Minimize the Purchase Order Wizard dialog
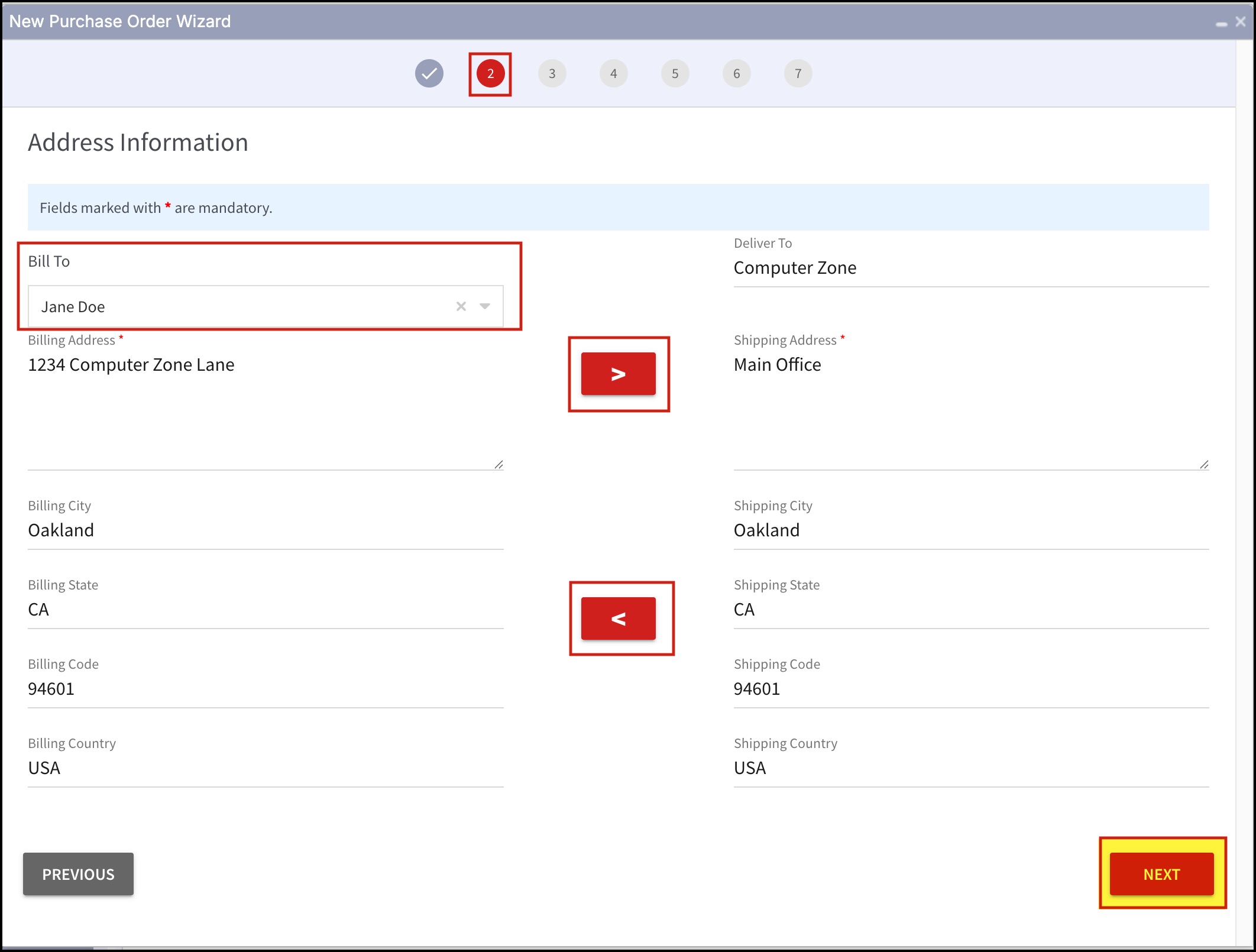1256x952 pixels. point(1221,23)
